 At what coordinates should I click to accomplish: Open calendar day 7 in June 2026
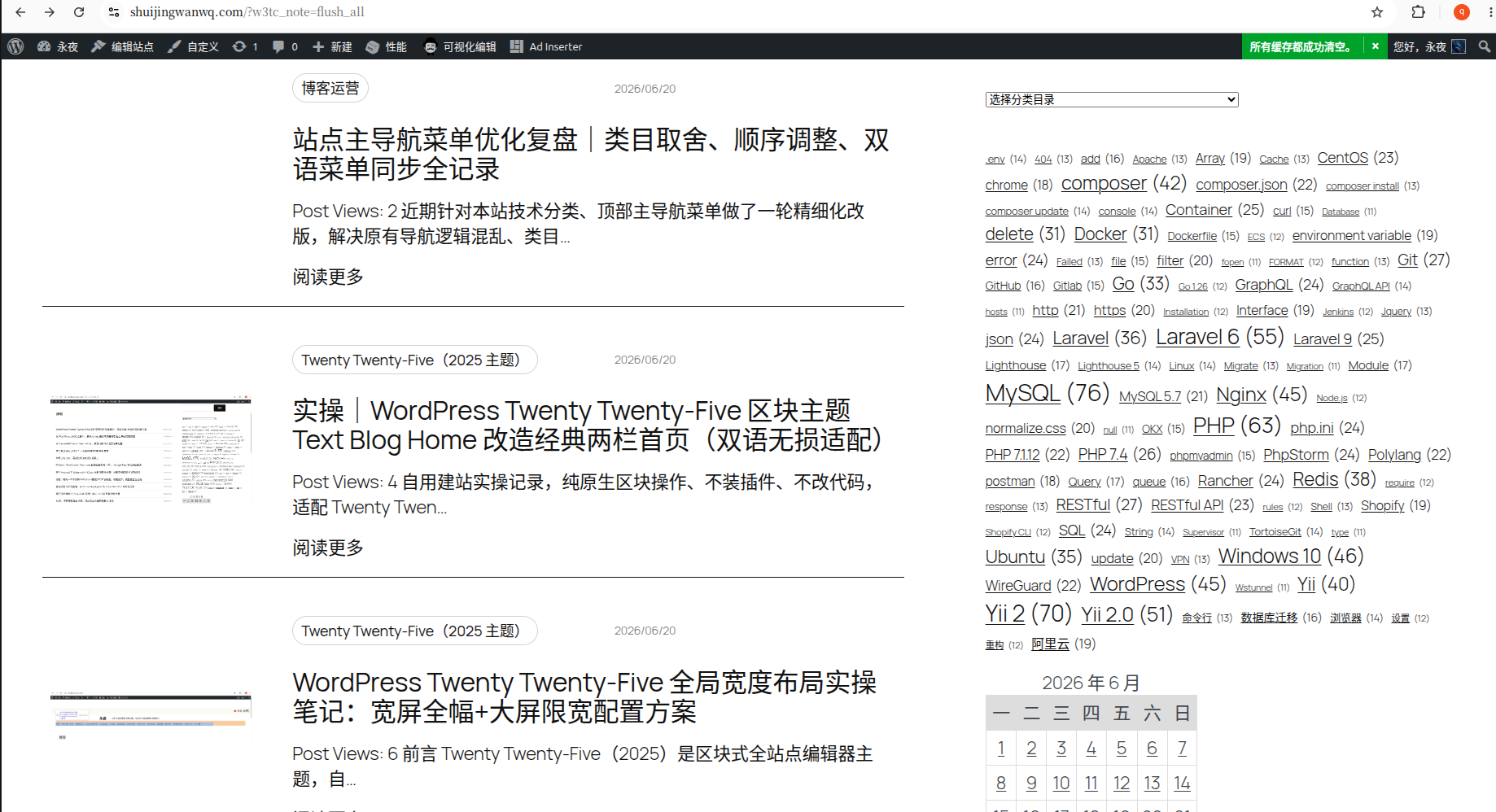1182,749
